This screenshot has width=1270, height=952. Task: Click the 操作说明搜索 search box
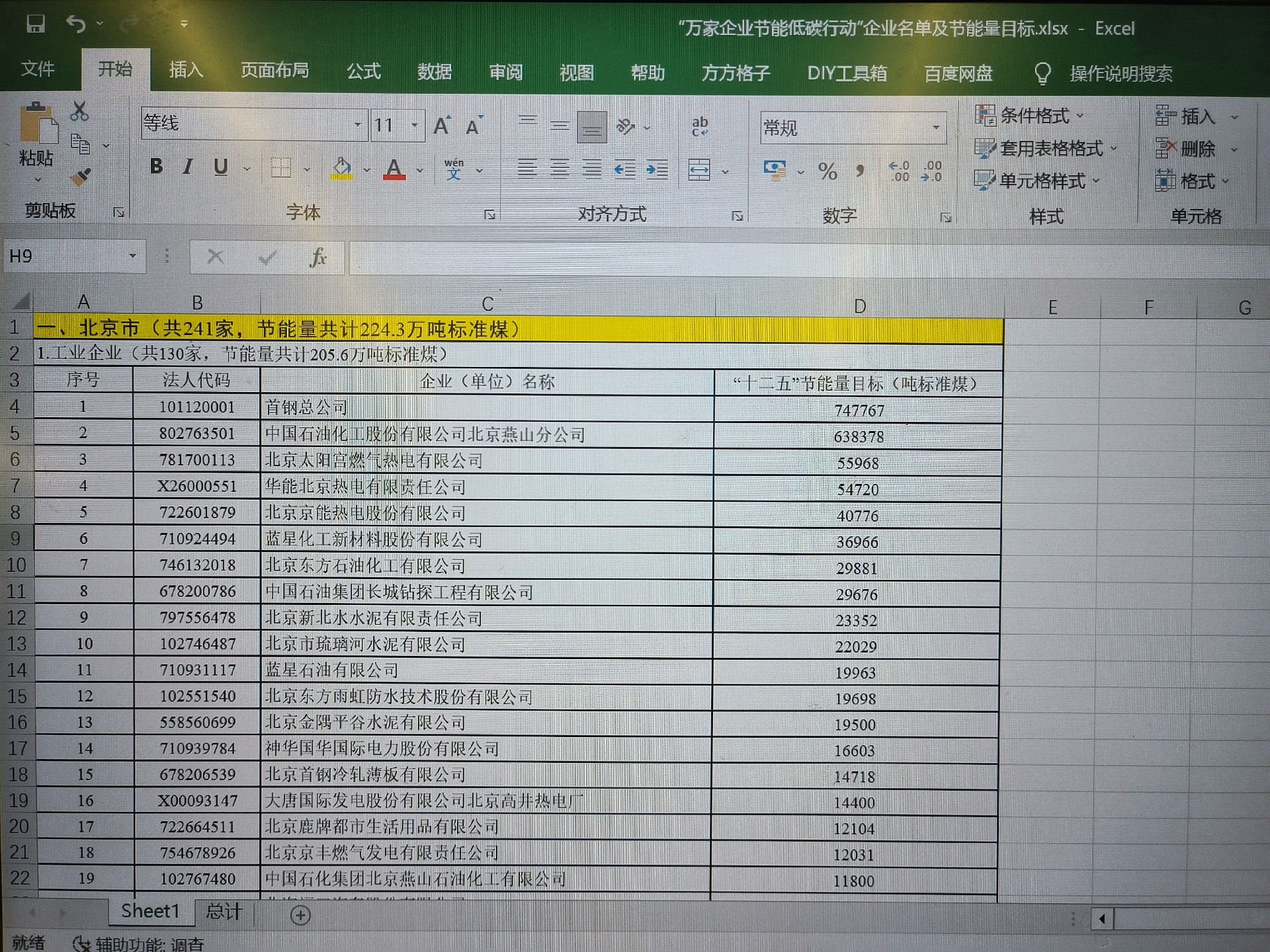pyautogui.click(x=1121, y=73)
